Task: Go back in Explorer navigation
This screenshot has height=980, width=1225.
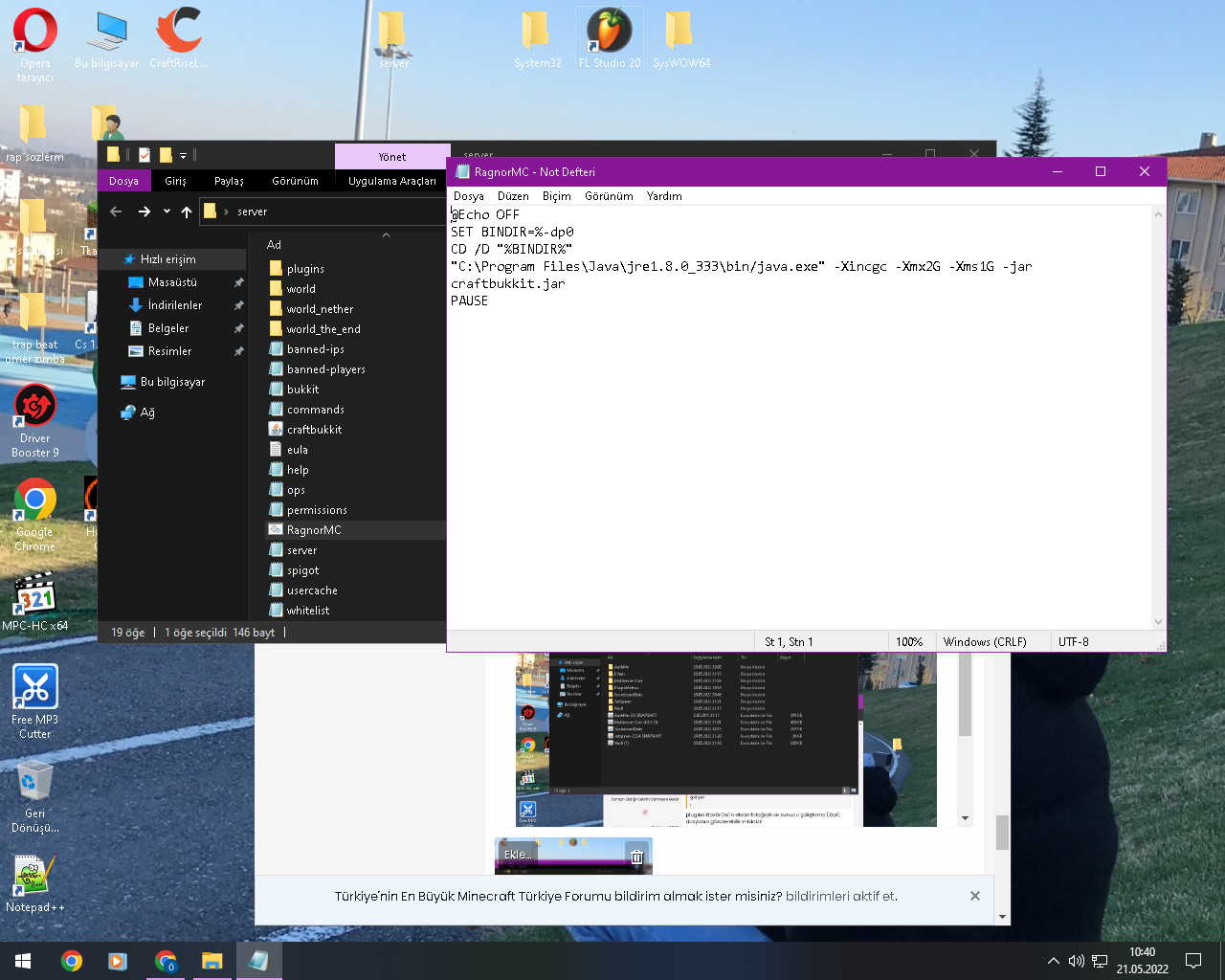Action: click(x=116, y=212)
